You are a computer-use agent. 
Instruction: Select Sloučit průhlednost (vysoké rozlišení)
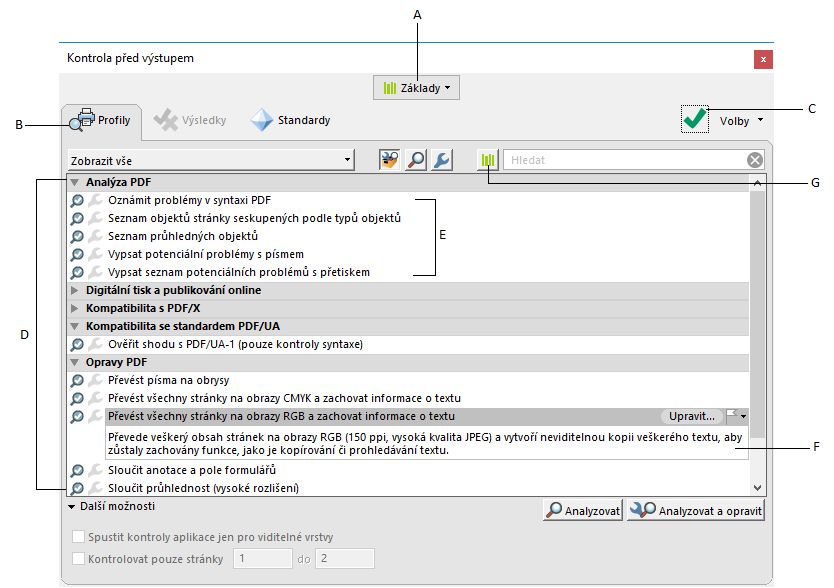pyautogui.click(x=203, y=488)
